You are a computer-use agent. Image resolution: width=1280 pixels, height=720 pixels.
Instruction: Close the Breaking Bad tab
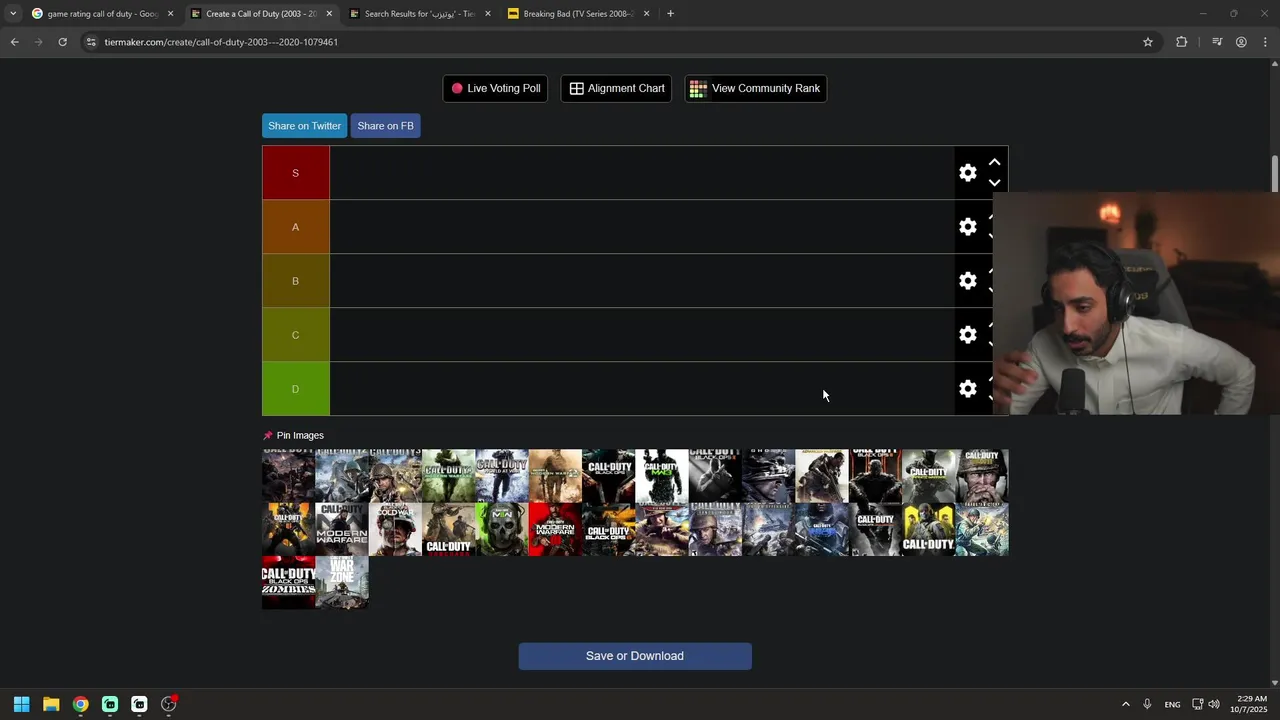646,14
